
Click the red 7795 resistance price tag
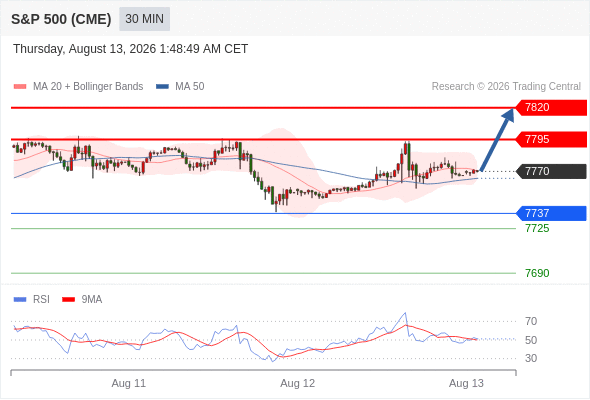[x=551, y=140]
